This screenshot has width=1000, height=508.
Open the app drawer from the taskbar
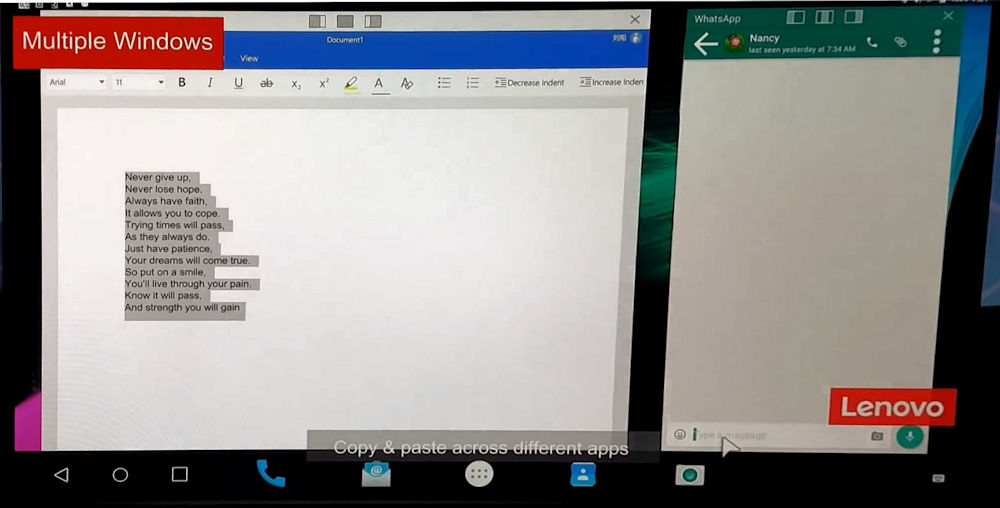click(x=479, y=474)
